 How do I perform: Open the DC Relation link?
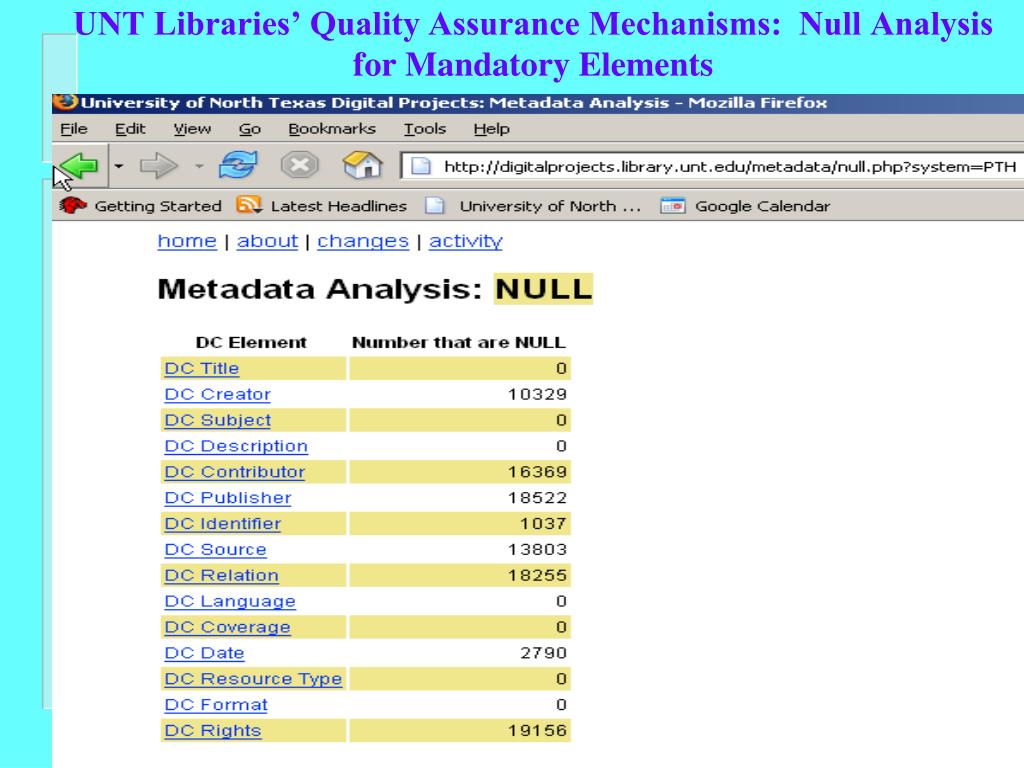[221, 575]
